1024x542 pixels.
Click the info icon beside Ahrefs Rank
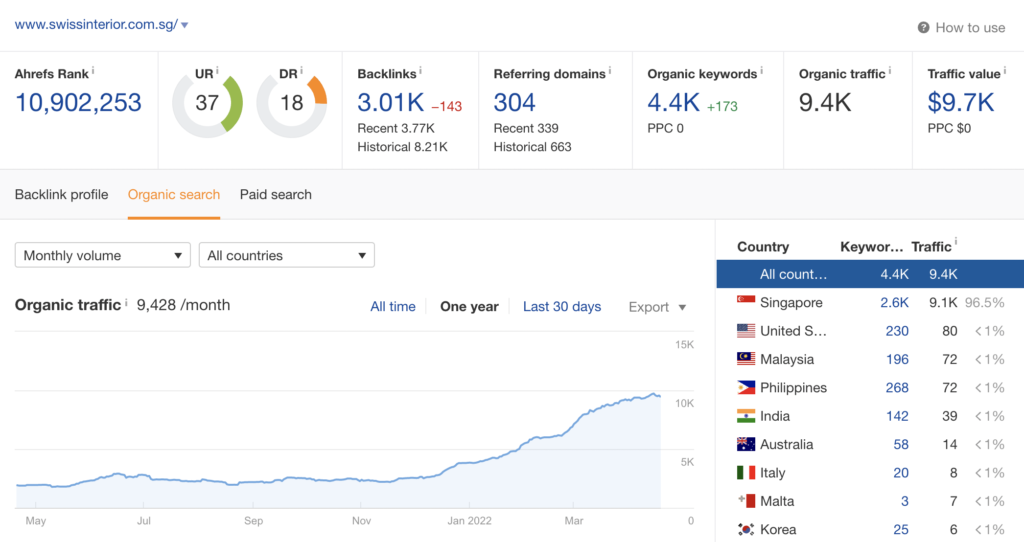pos(93,71)
